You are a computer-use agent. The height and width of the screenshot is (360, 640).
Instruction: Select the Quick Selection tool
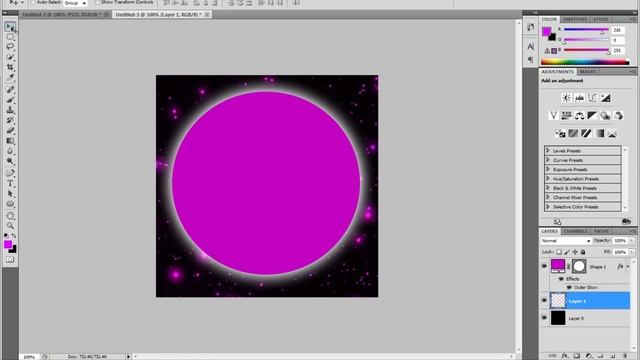pyautogui.click(x=10, y=57)
